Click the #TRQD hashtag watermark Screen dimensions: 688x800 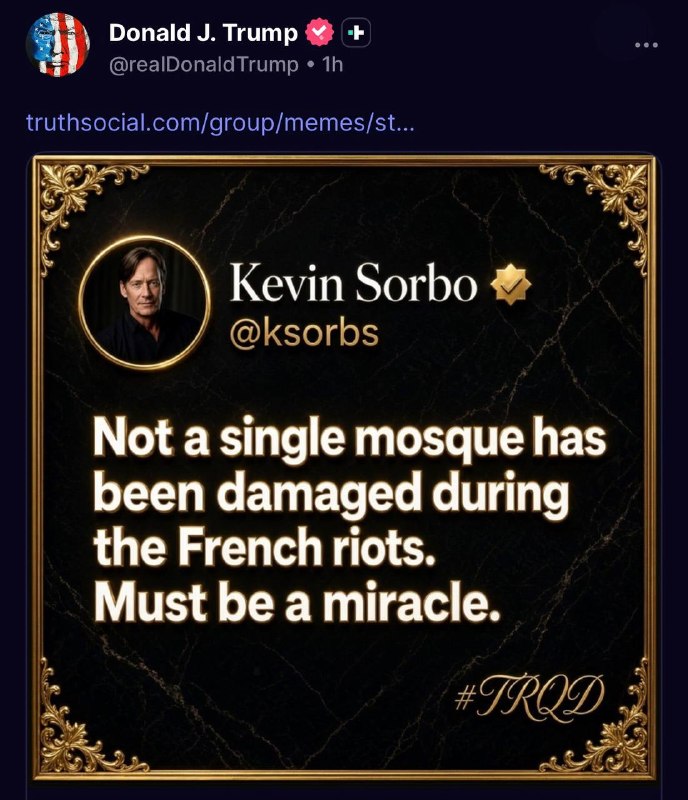(x=529, y=696)
